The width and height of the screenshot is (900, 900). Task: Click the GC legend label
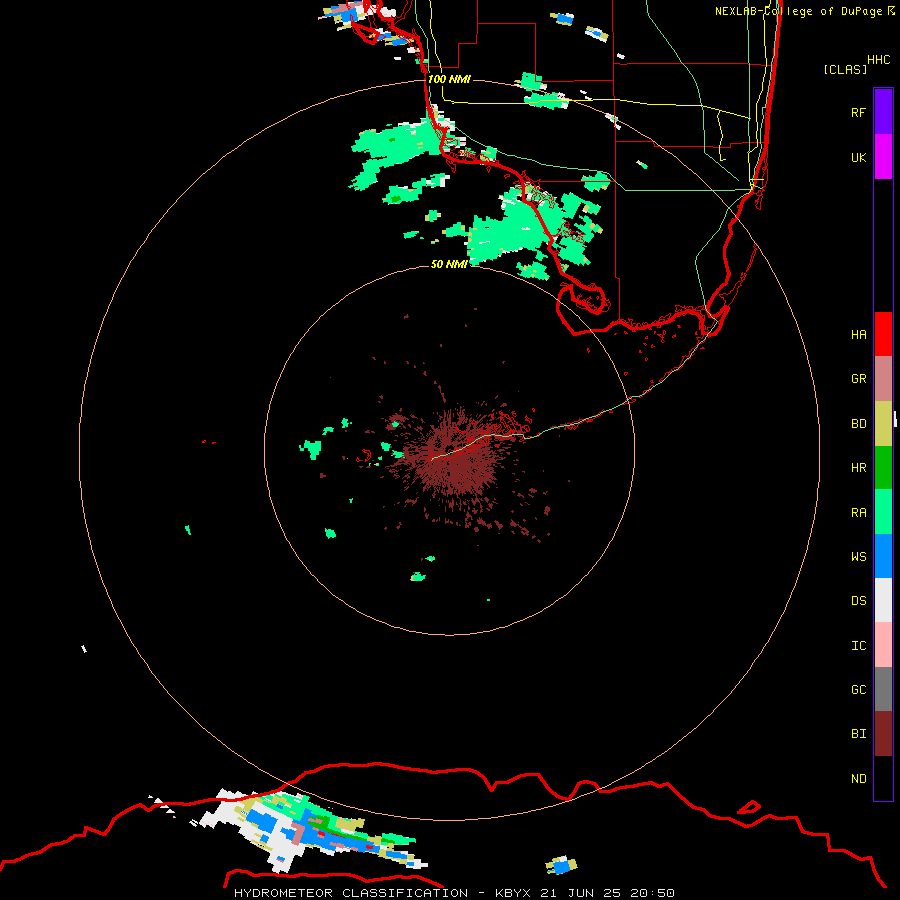coord(858,689)
